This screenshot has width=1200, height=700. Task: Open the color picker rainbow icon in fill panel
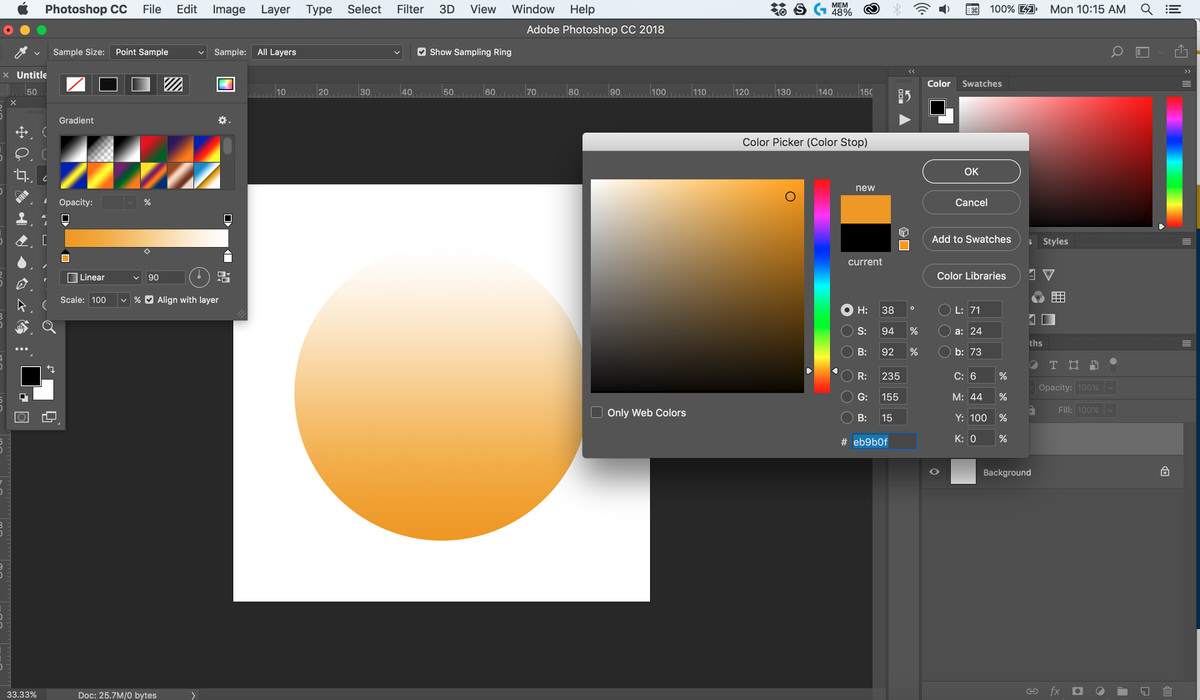pyautogui.click(x=225, y=85)
